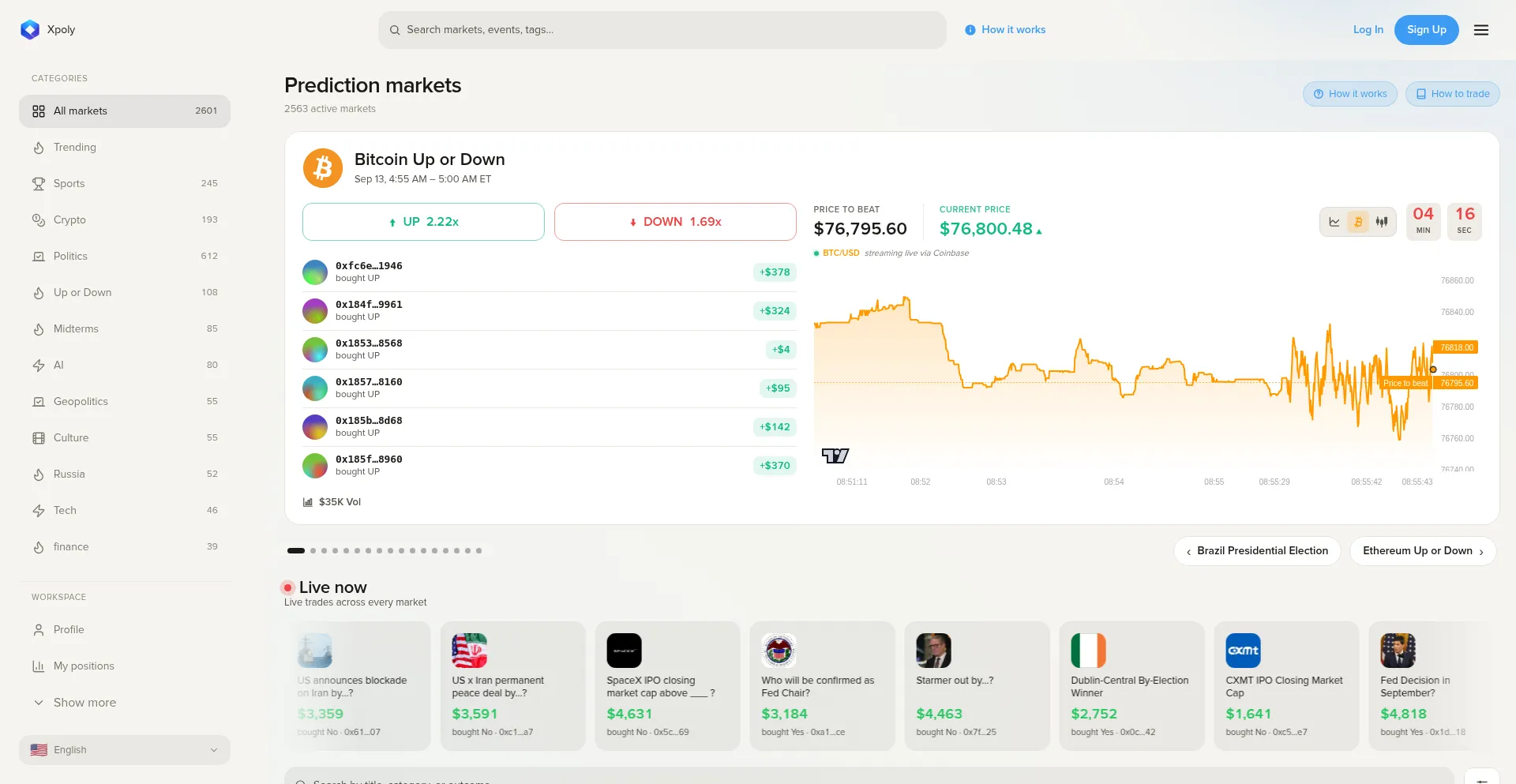Click the search magnifier icon
Screen dimensions: 1516x784
click(x=395, y=30)
